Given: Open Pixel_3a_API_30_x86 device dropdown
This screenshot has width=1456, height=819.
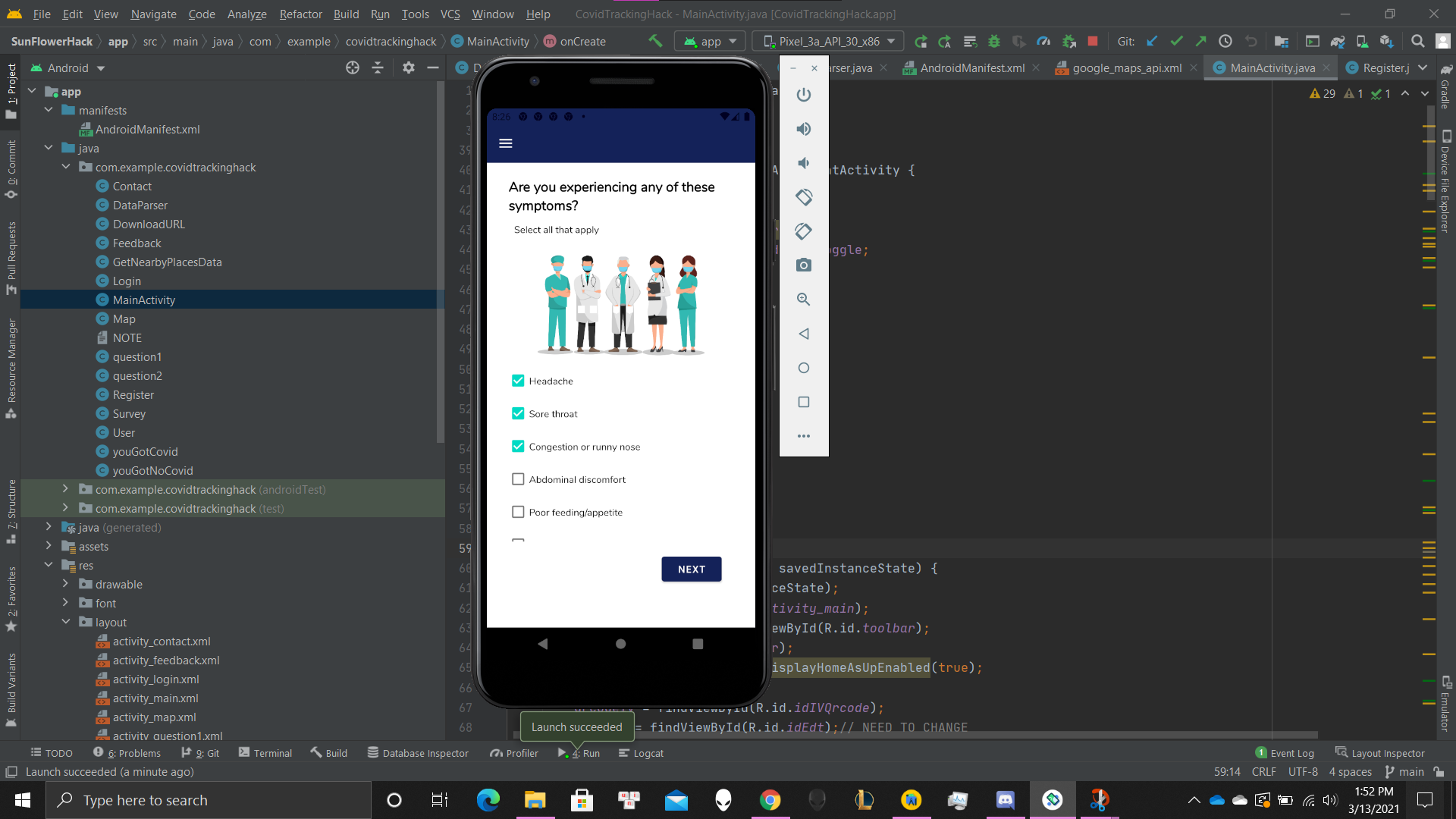Looking at the screenshot, I should (x=830, y=42).
